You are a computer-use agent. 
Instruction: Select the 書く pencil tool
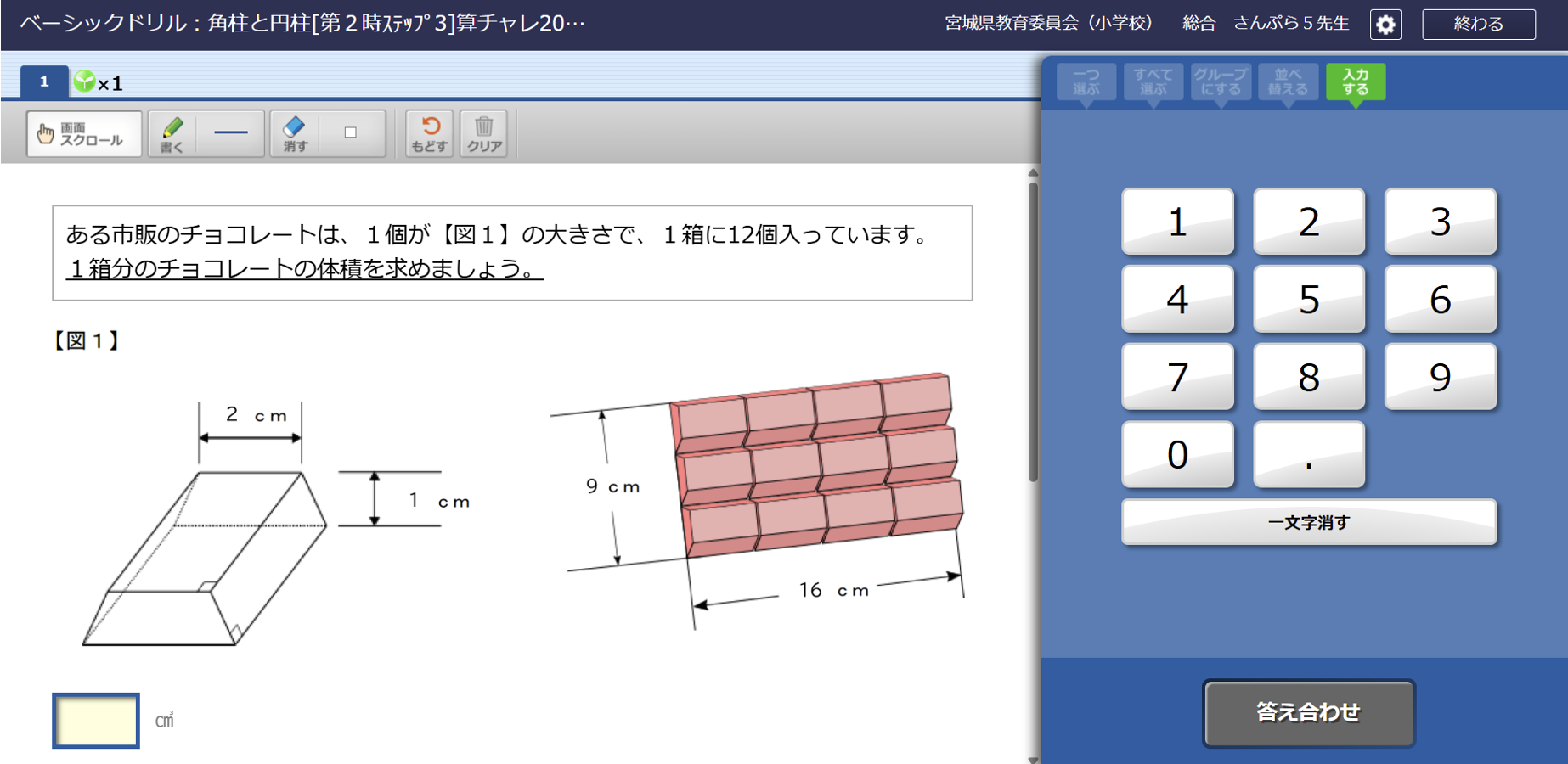[x=172, y=134]
